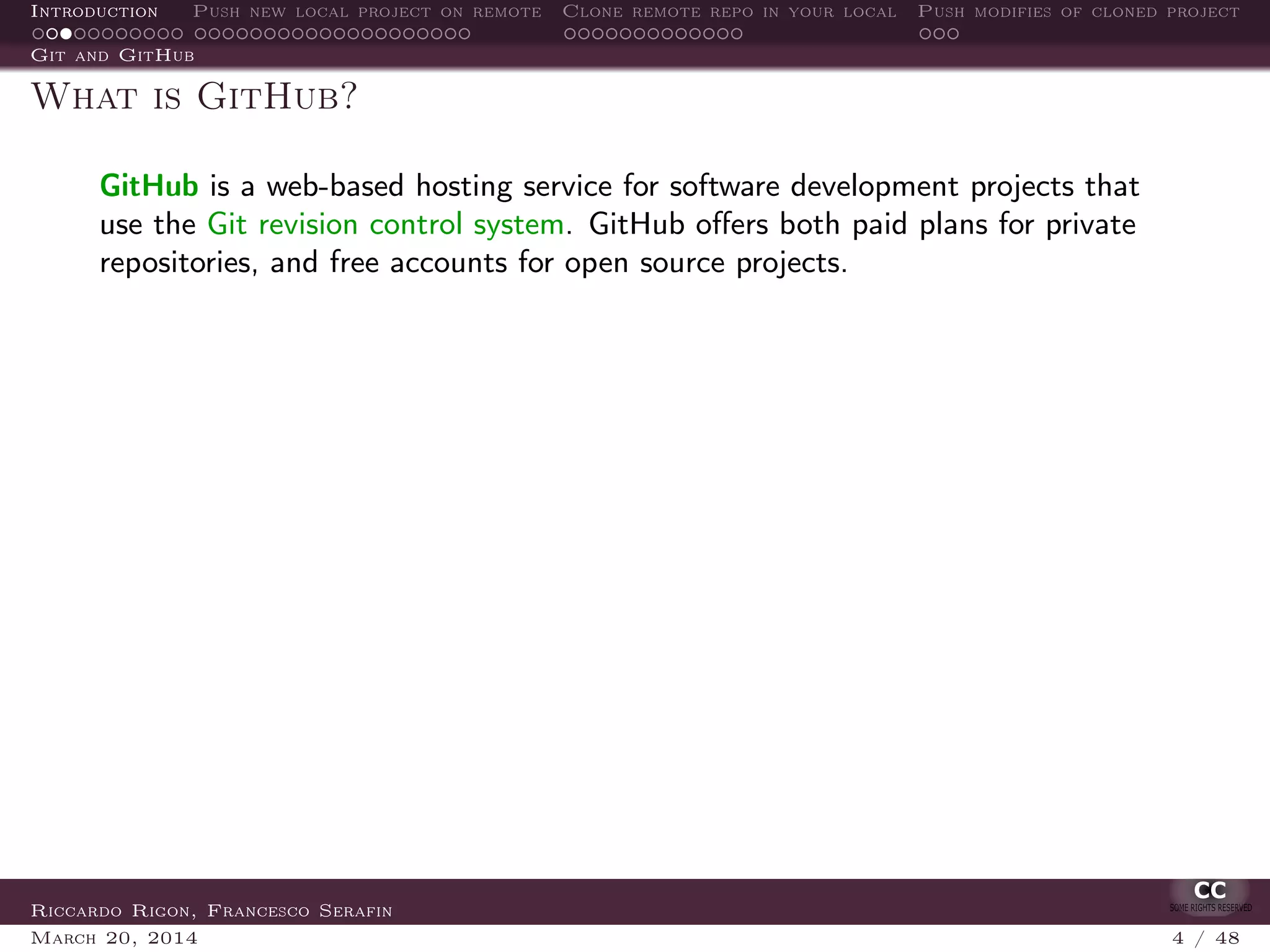The image size is (1270, 952).
Task: Click the filled current-slide navigation dot
Action: click(66, 33)
